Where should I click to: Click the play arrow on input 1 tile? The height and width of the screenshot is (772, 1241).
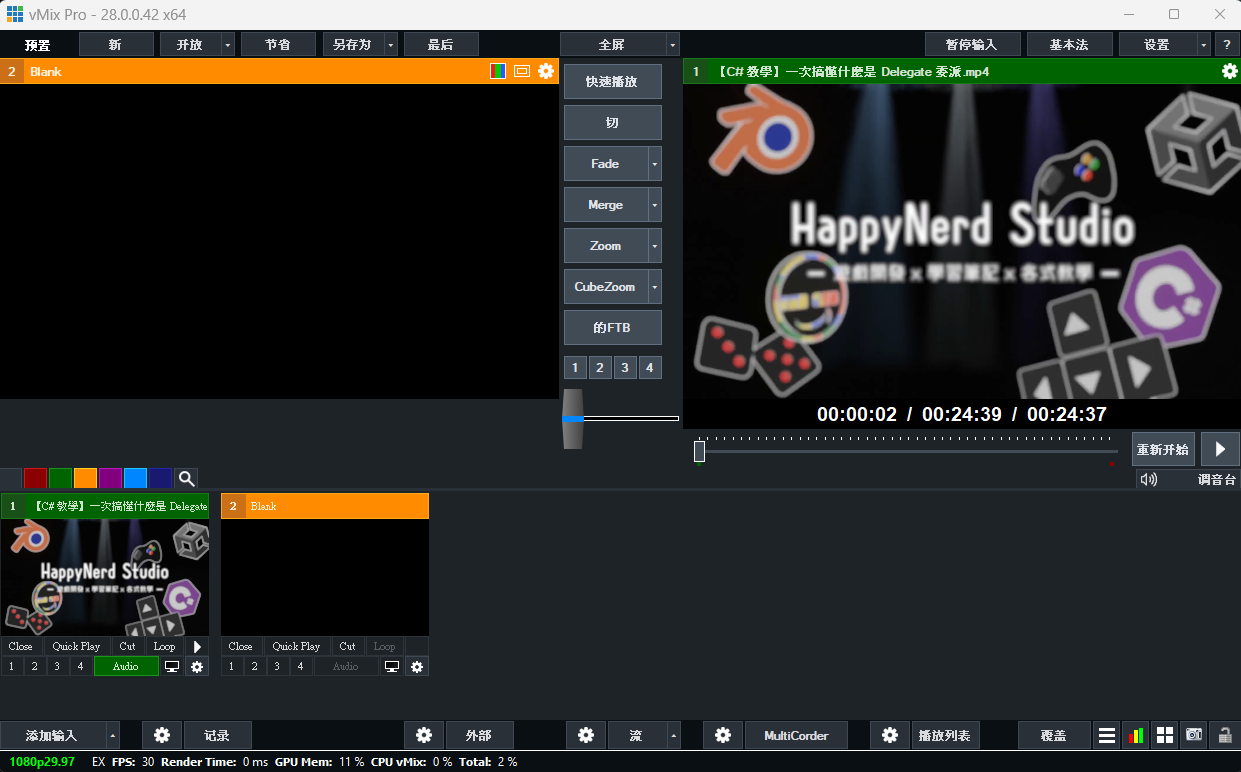click(197, 647)
